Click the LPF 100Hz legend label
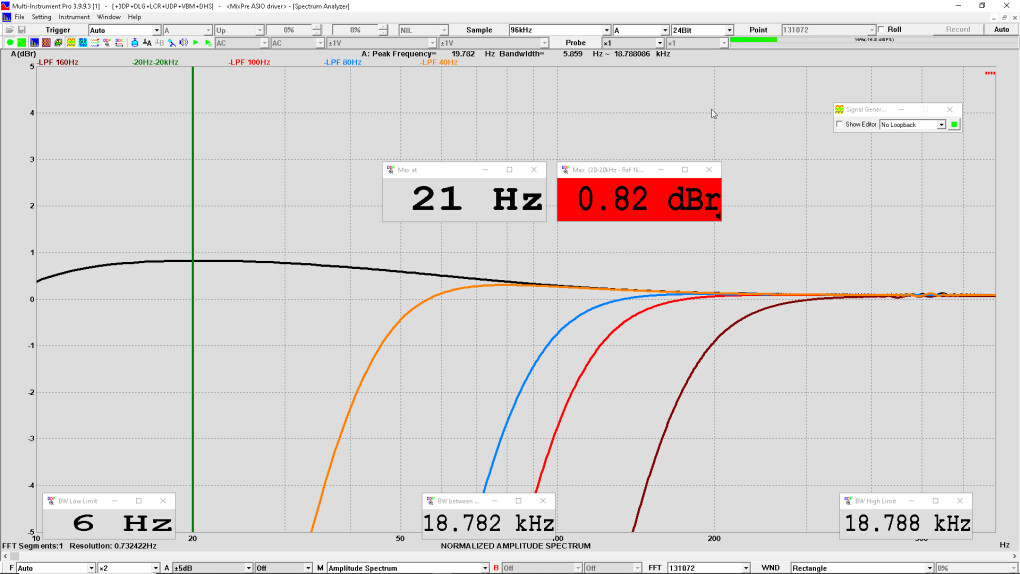 (x=249, y=62)
